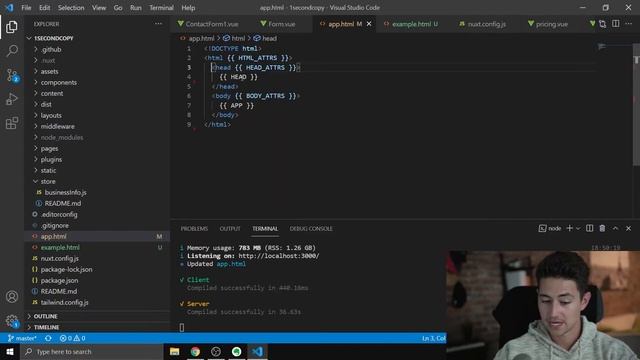Open the Explorer view in activity bar
Viewport: 640px width, 360px height.
[11, 27]
